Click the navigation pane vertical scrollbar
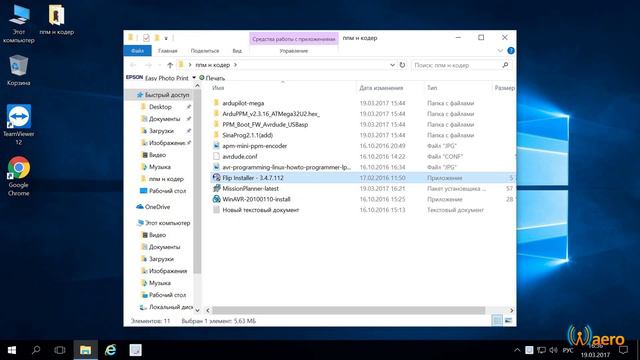This screenshot has width=640, height=360. point(197,182)
